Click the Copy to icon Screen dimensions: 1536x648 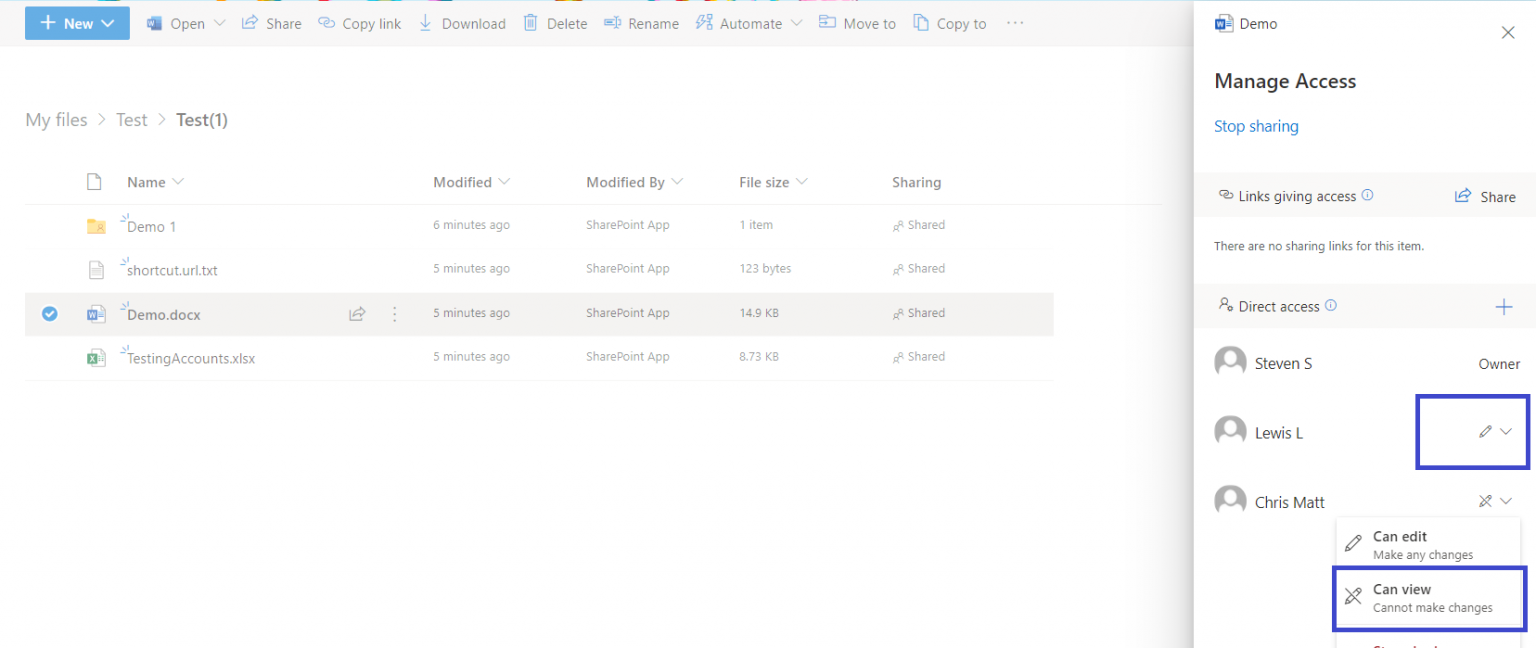tap(919, 23)
